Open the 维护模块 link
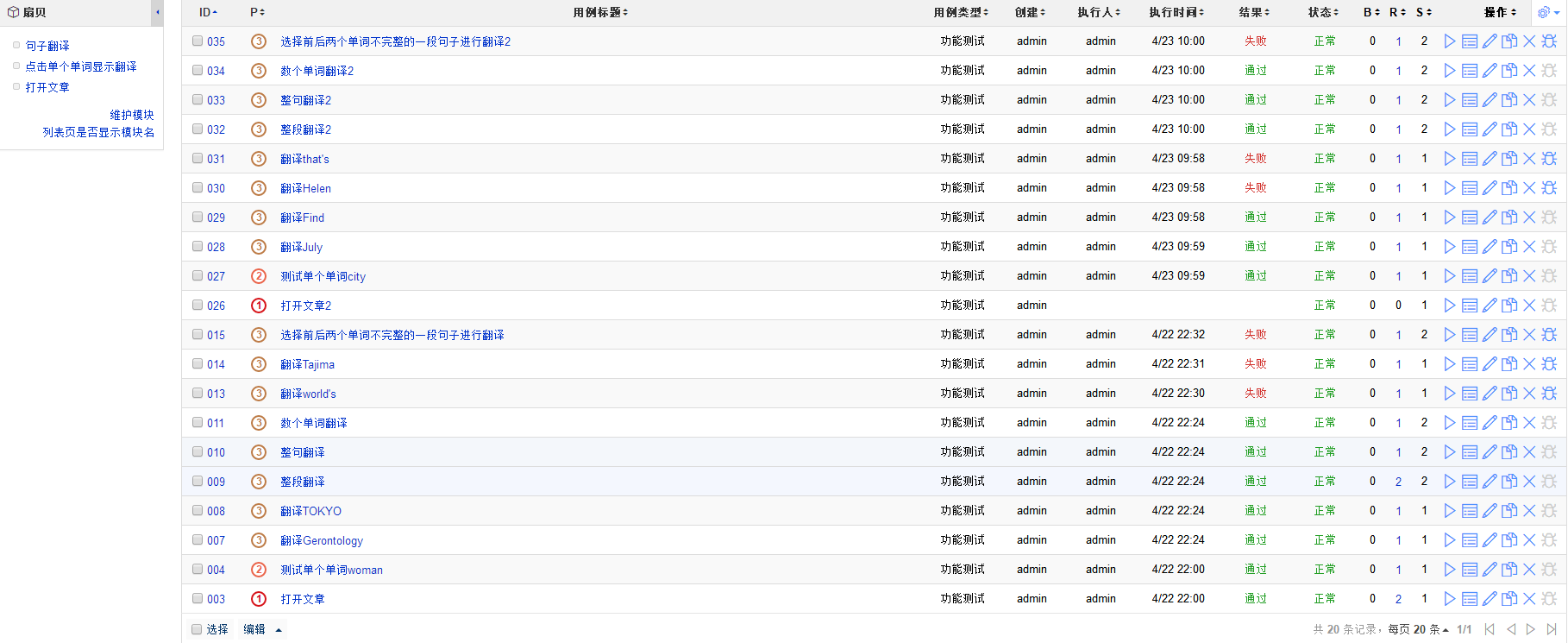Image resolution: width=1568 pixels, height=643 pixels. coord(132,115)
